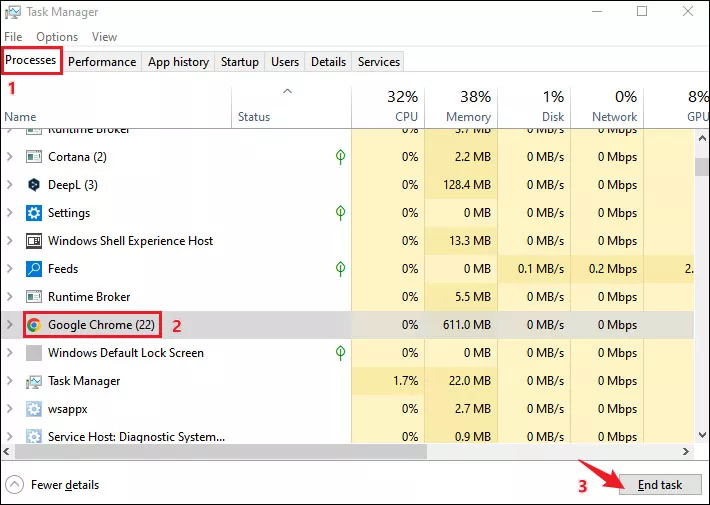Sort by the Status column header
Viewport: 710px width, 505px height.
291,108
